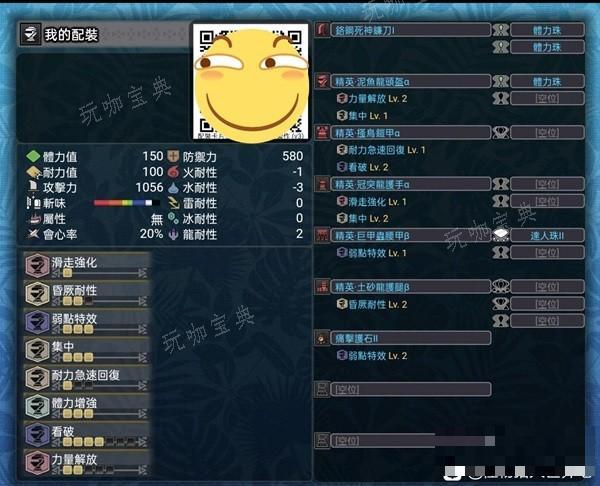Click the QR code thumbnail

251,82
